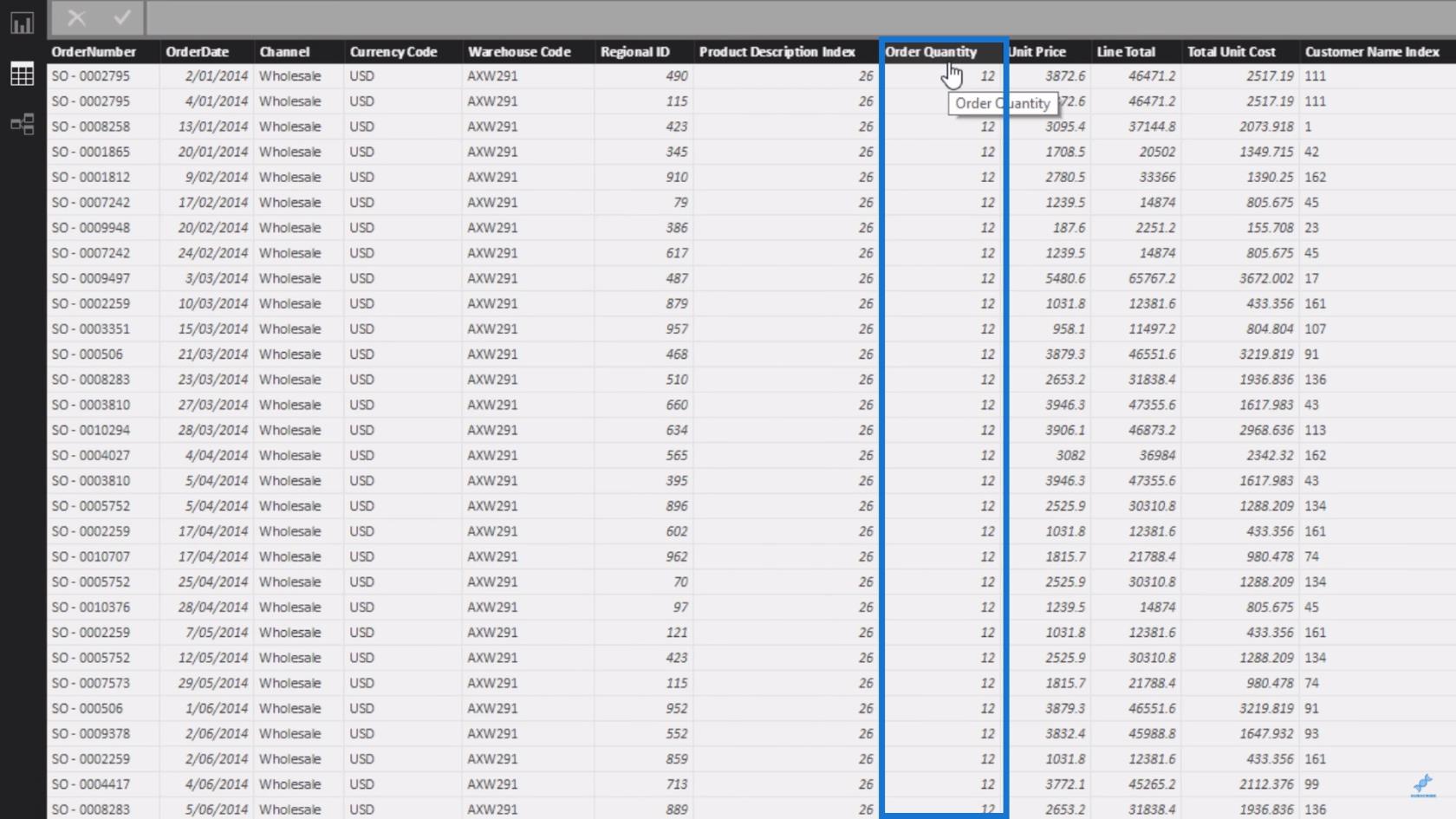Click order date 7/05/2014

[217, 633]
